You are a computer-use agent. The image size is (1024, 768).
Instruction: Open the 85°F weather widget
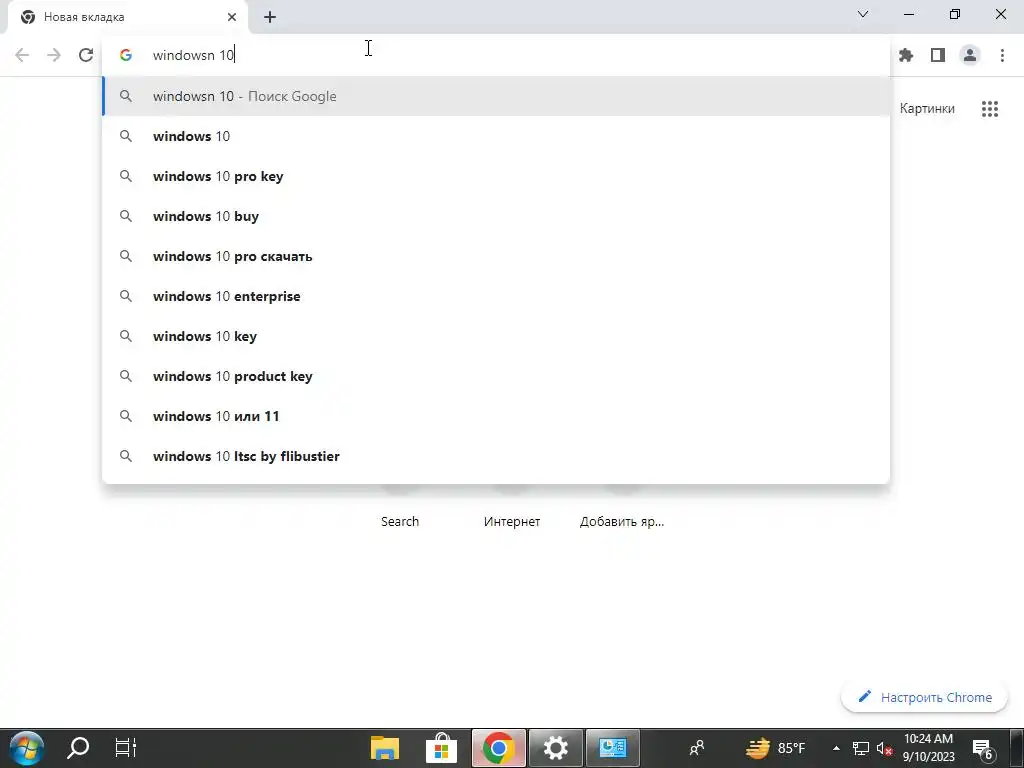[x=776, y=748]
